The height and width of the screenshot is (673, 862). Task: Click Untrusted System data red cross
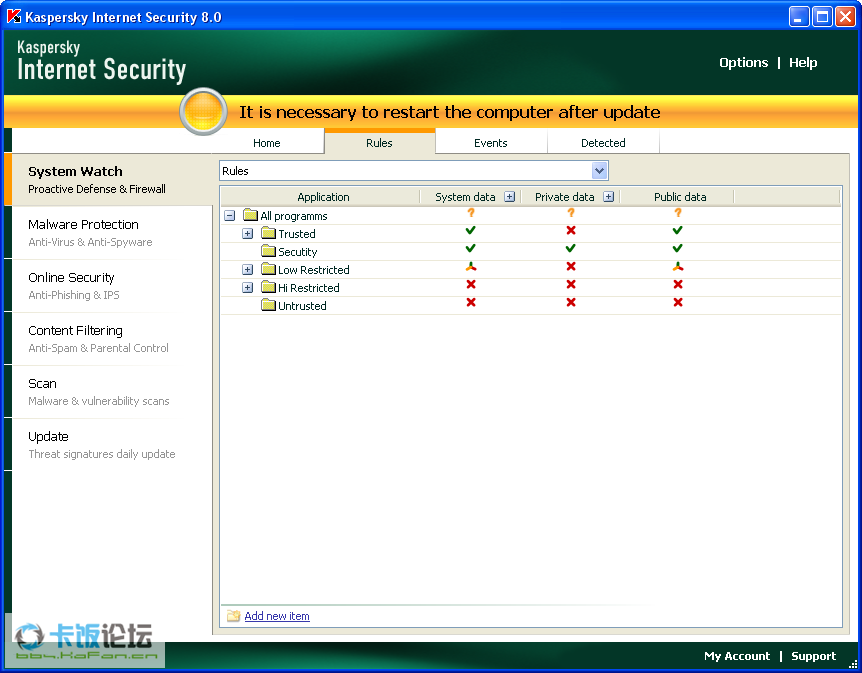pos(471,302)
